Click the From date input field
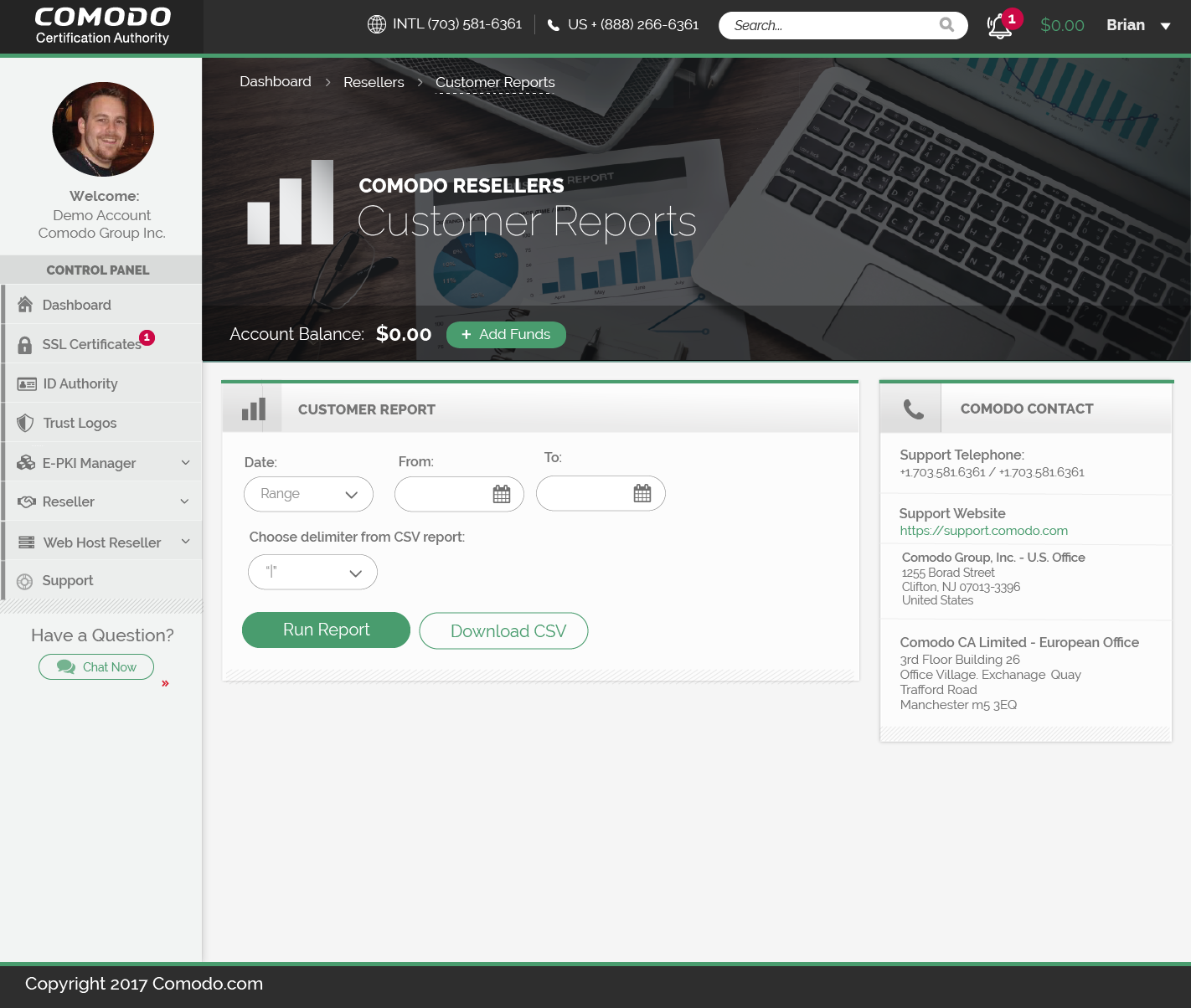This screenshot has height=1008, width=1191. coord(459,494)
